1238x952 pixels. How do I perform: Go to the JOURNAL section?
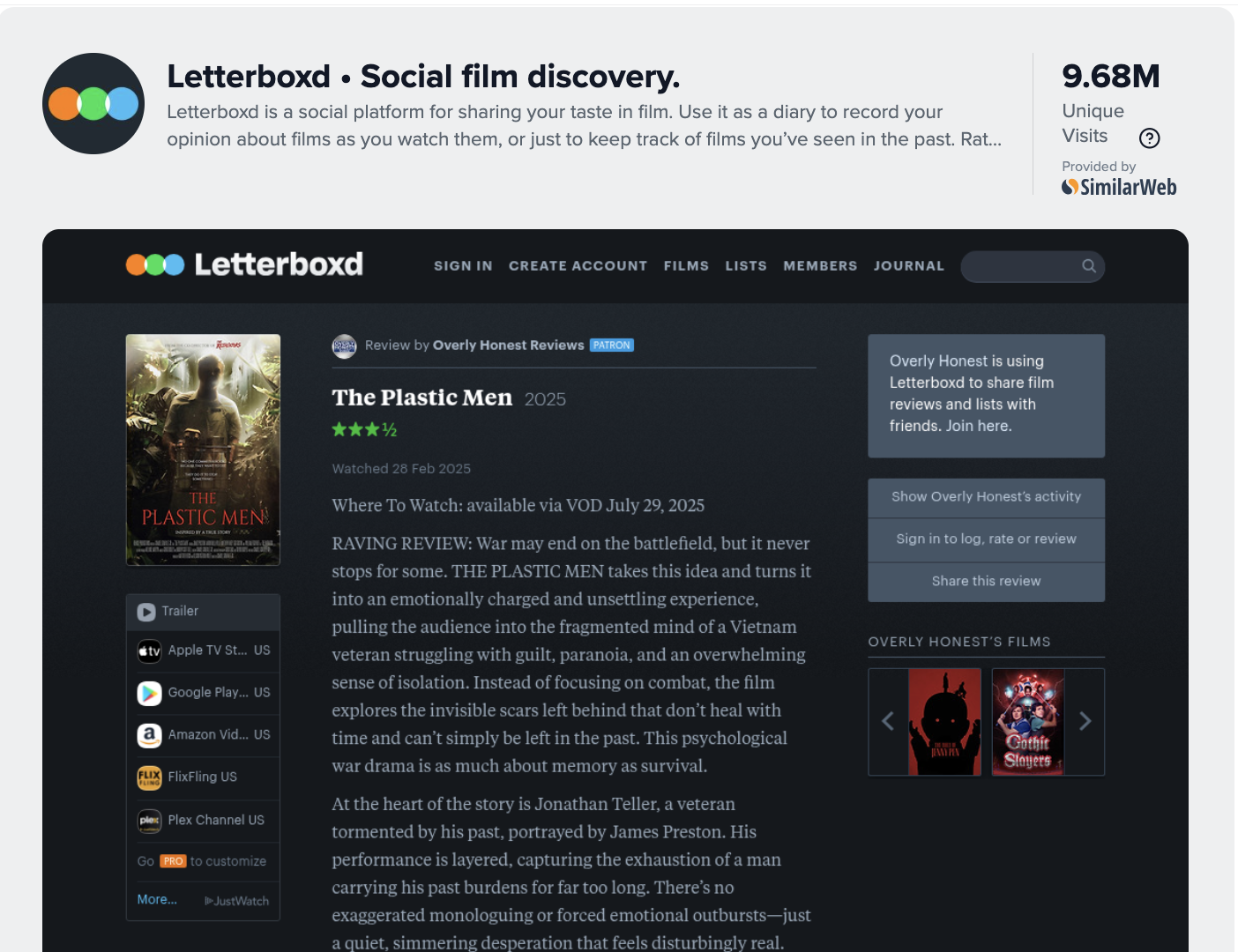pyautogui.click(x=909, y=266)
